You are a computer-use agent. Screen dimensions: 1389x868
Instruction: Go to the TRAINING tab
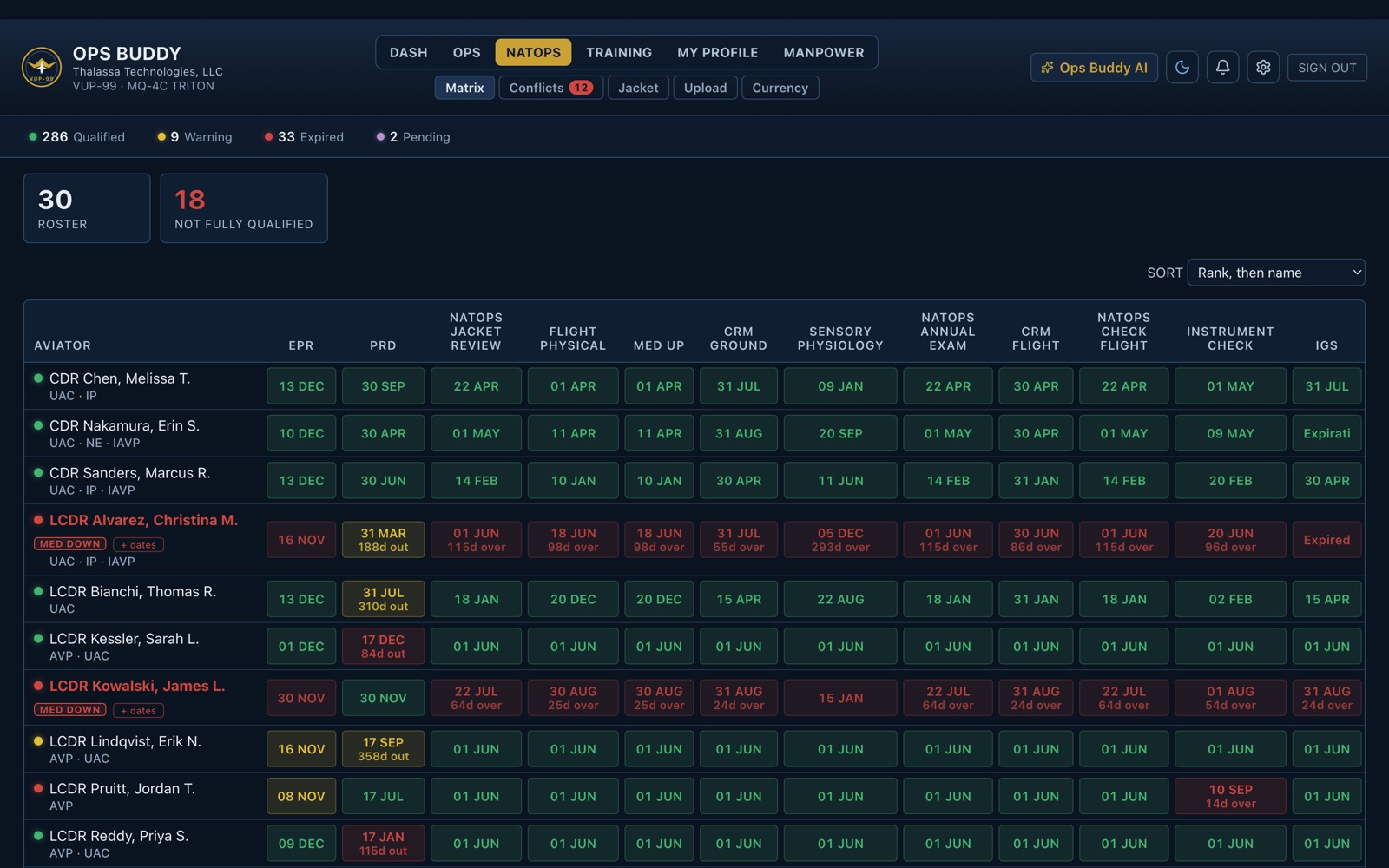tap(619, 52)
